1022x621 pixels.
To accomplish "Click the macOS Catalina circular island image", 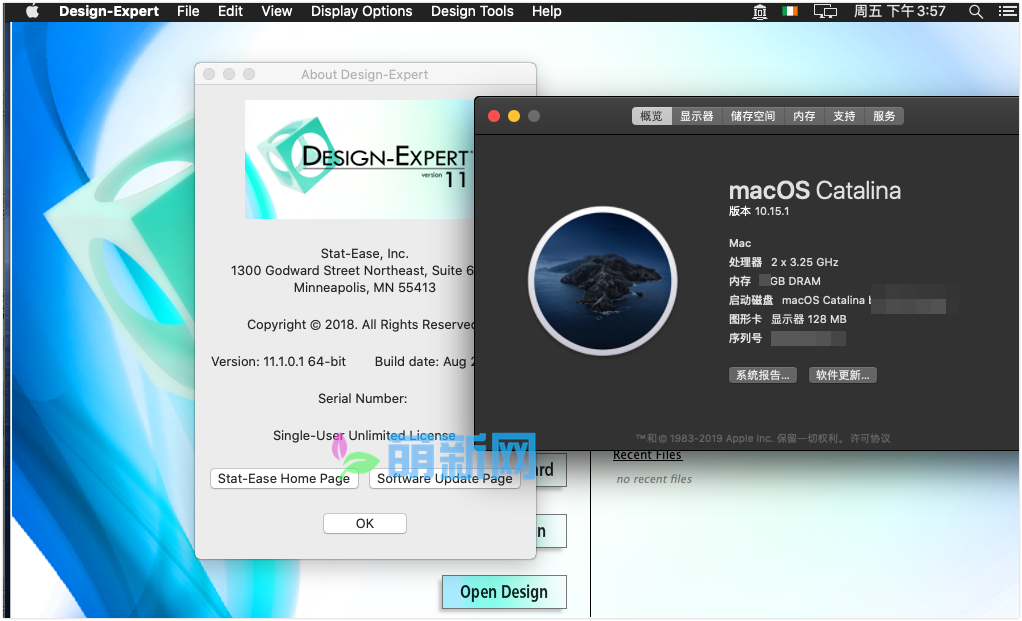I will 602,281.
